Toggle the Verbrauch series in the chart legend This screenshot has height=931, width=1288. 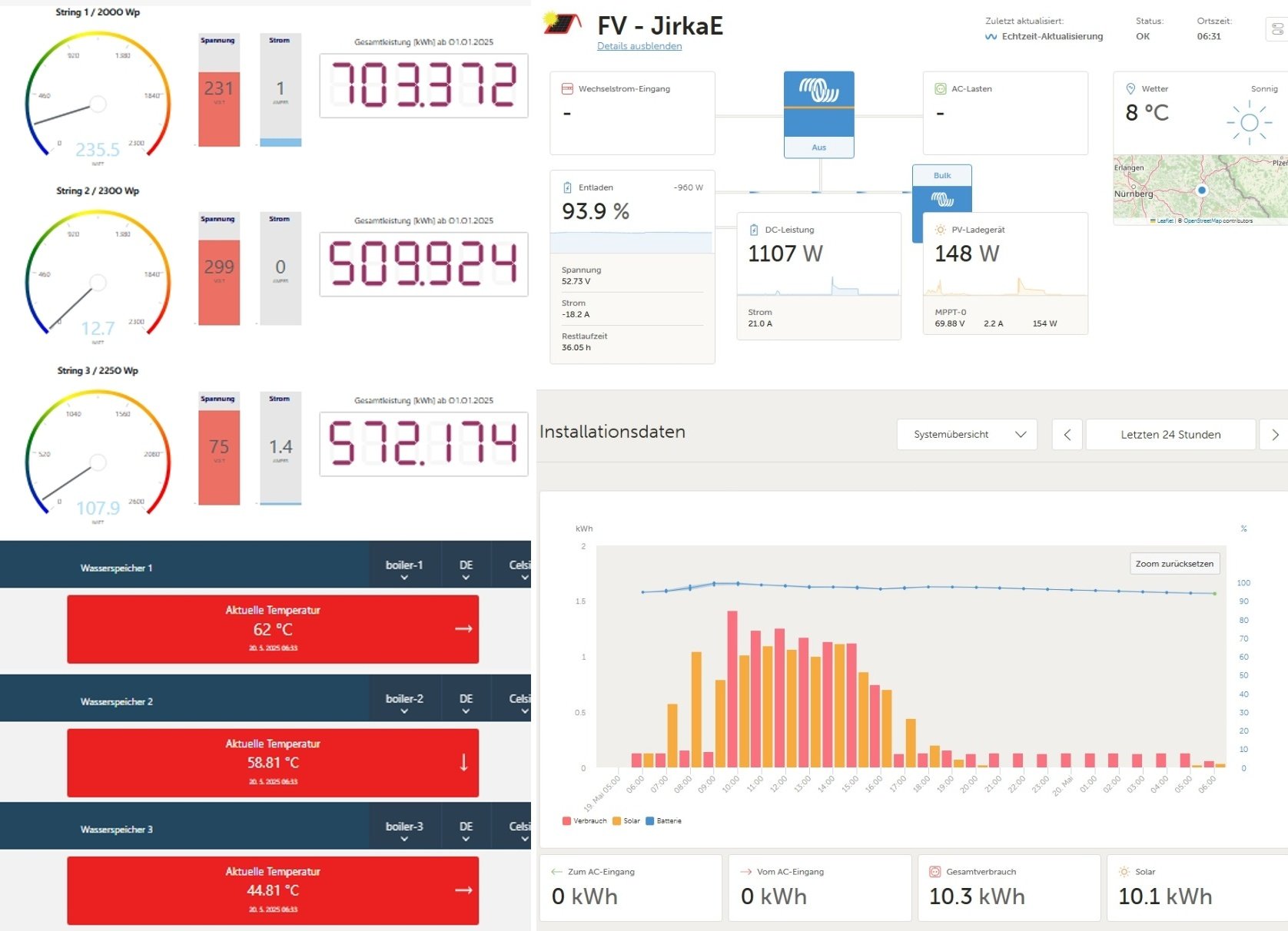584,821
